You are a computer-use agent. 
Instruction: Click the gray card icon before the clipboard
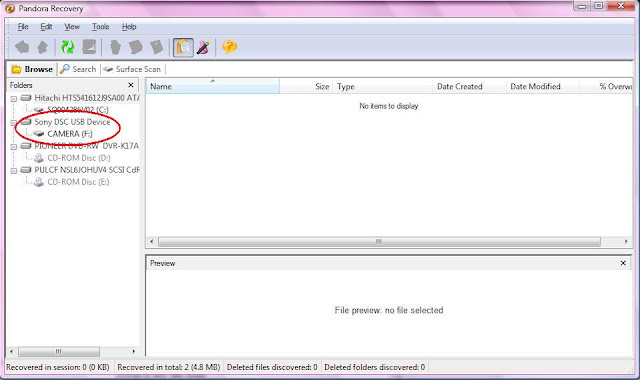point(156,47)
